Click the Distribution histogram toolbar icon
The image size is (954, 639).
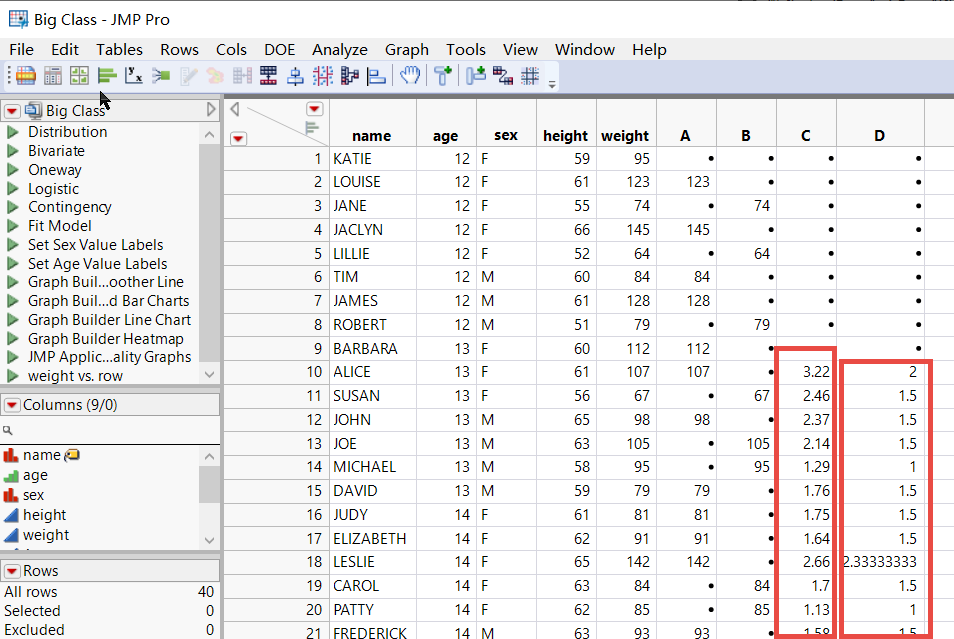point(107,75)
